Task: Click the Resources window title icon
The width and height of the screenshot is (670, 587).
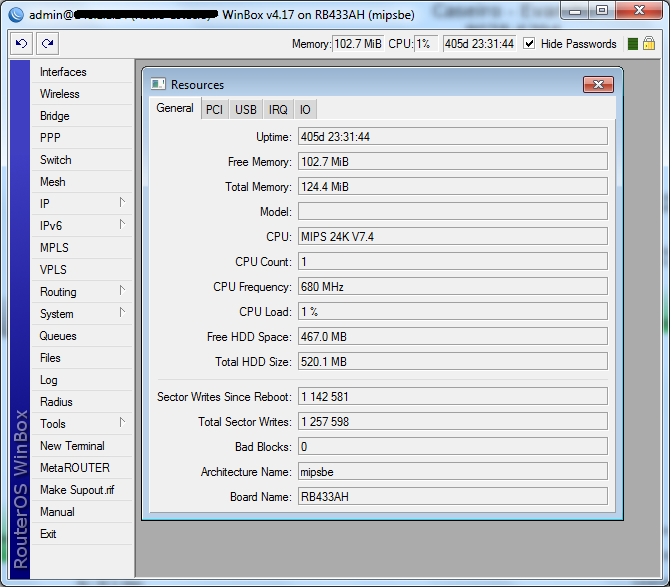Action: tap(158, 84)
